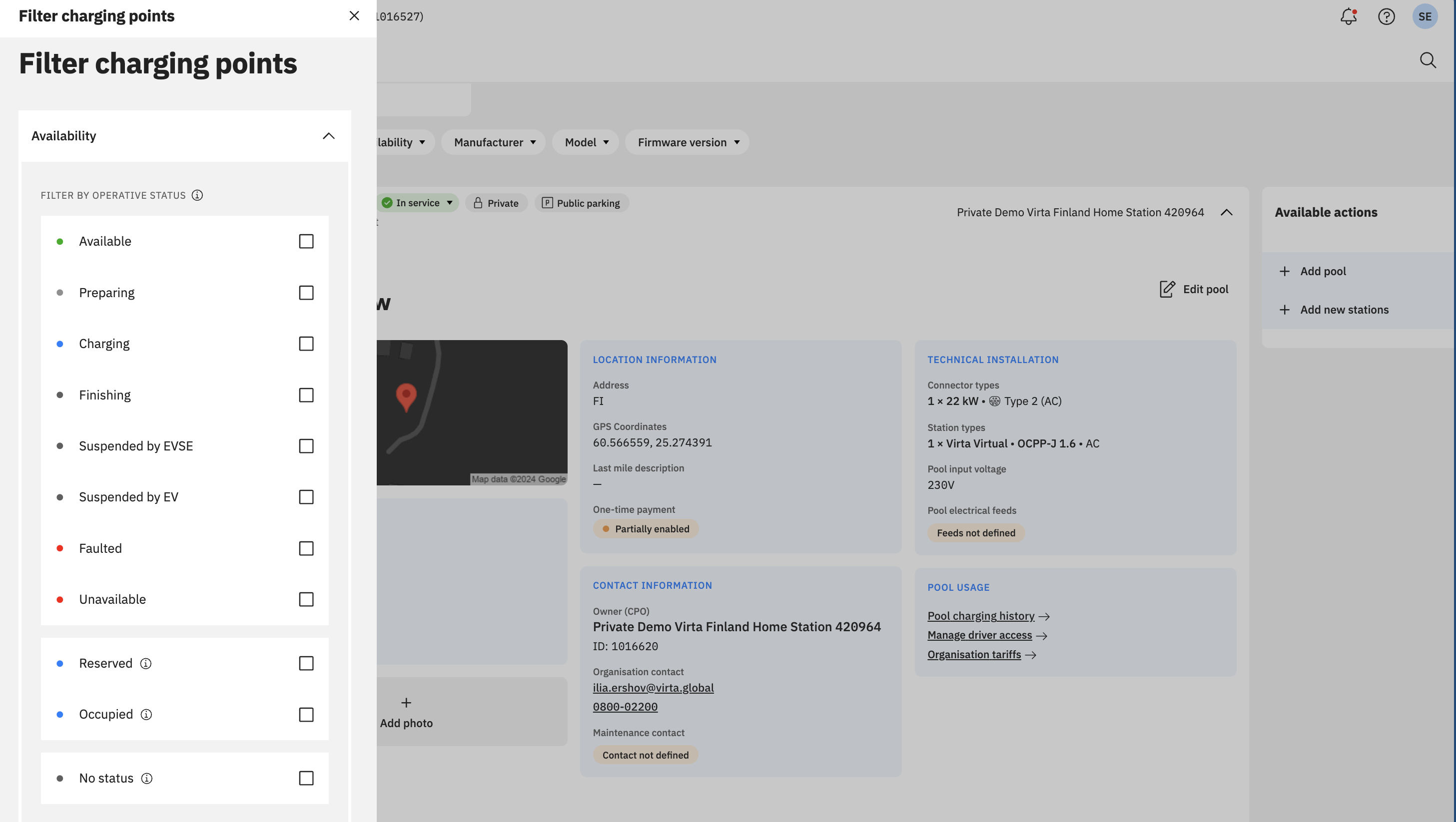
Task: Click the plus icon for Add new stations
Action: [1284, 310]
